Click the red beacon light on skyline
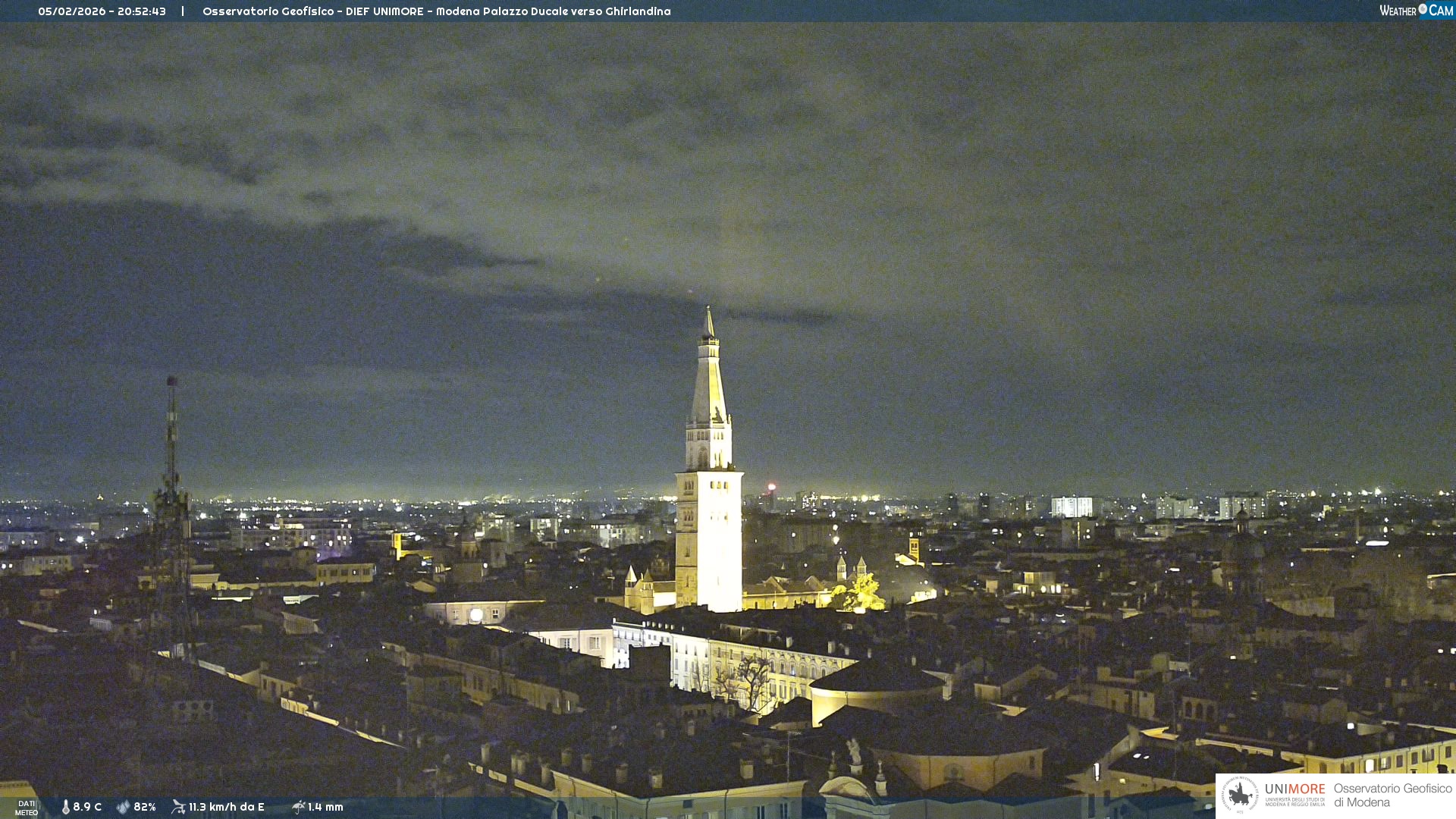The height and width of the screenshot is (819, 1456). coord(771,487)
